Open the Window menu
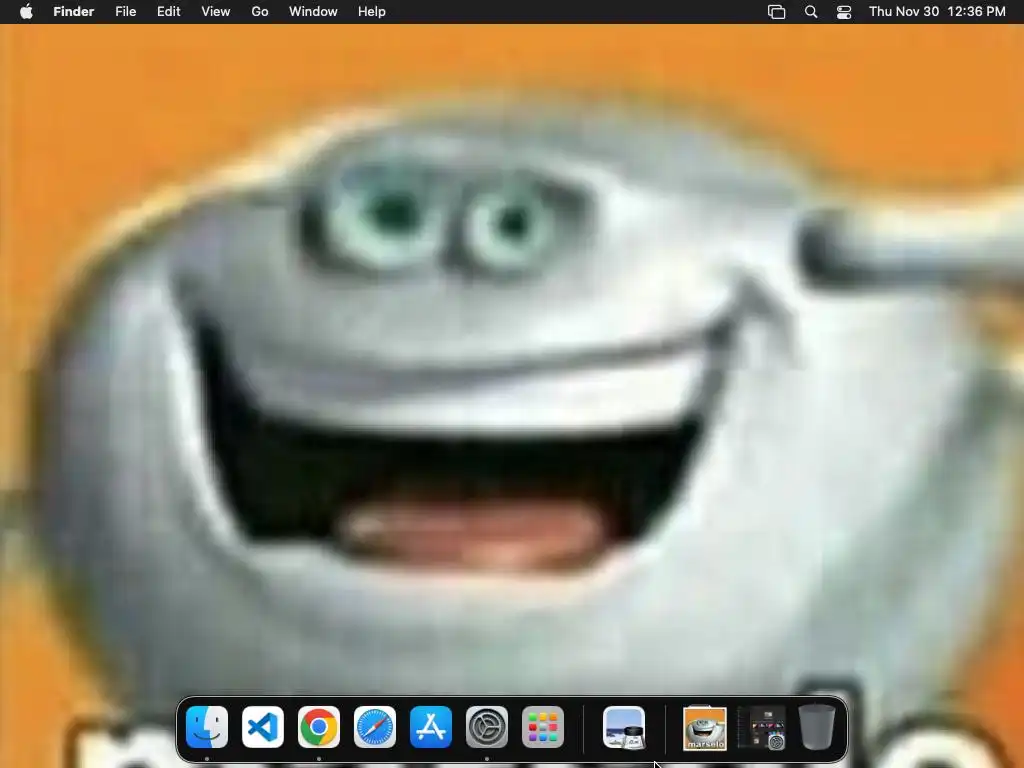Viewport: 1024px width, 768px height. [313, 12]
